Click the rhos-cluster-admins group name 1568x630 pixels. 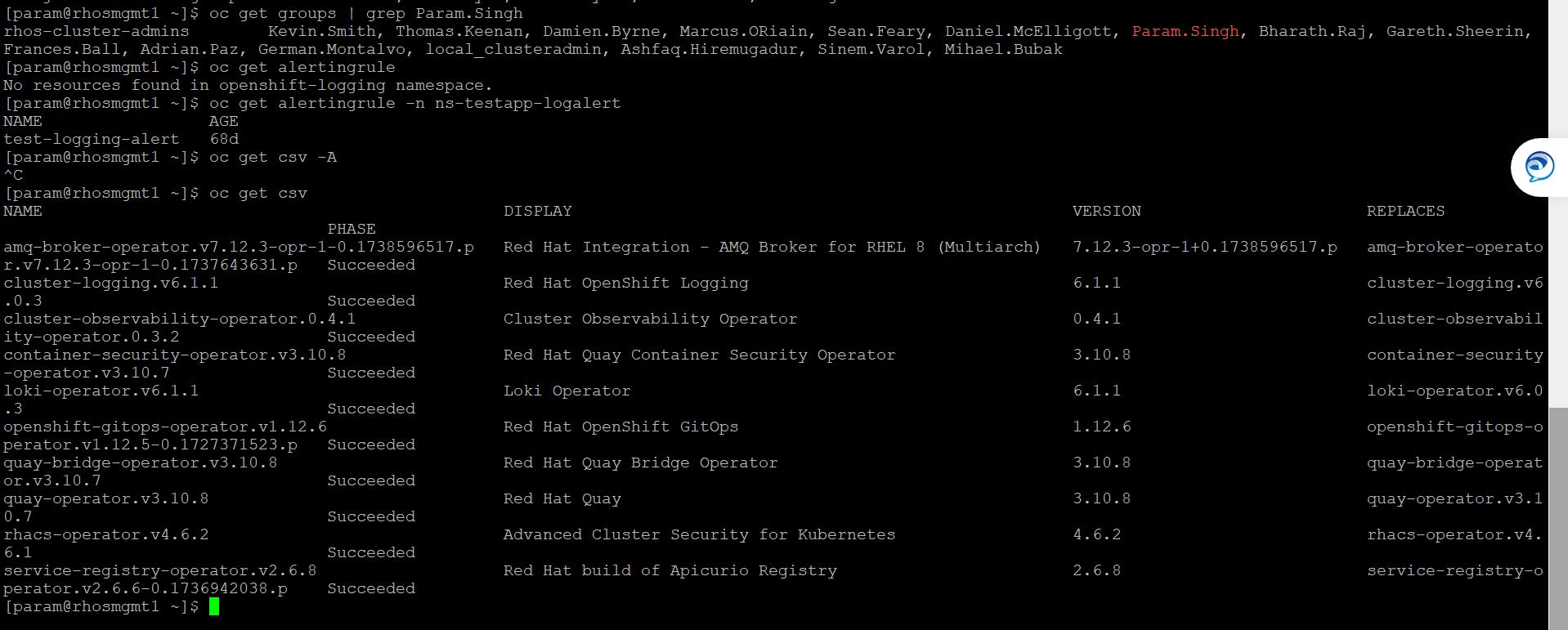(x=96, y=31)
